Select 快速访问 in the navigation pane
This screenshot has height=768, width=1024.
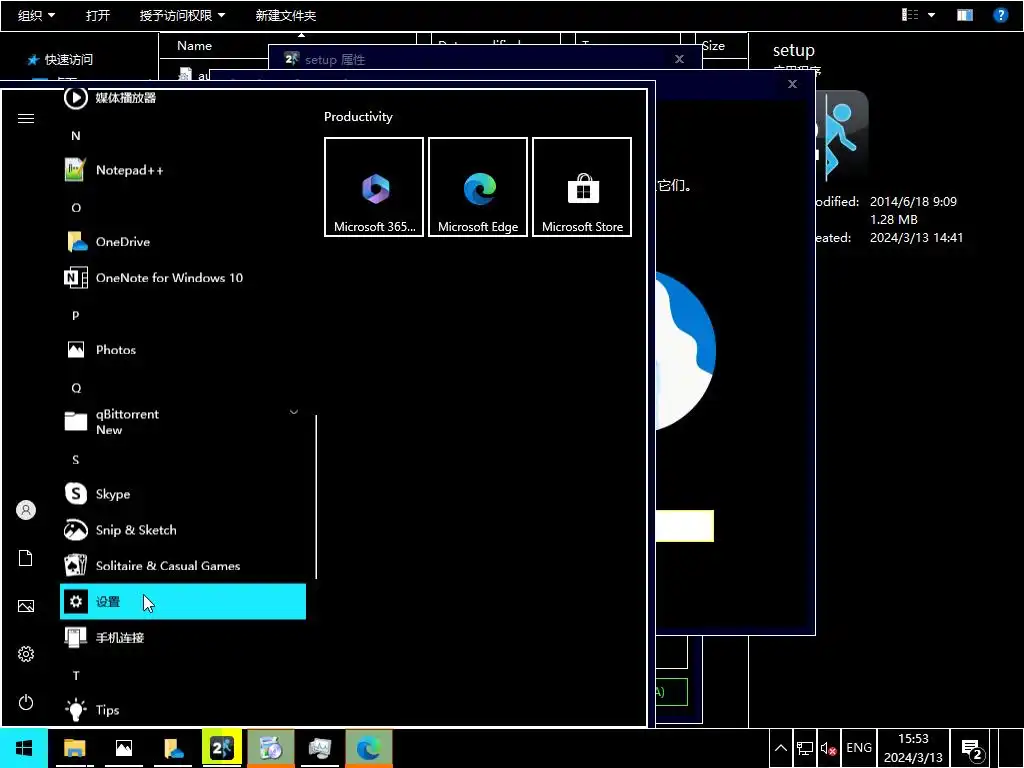tap(60, 60)
